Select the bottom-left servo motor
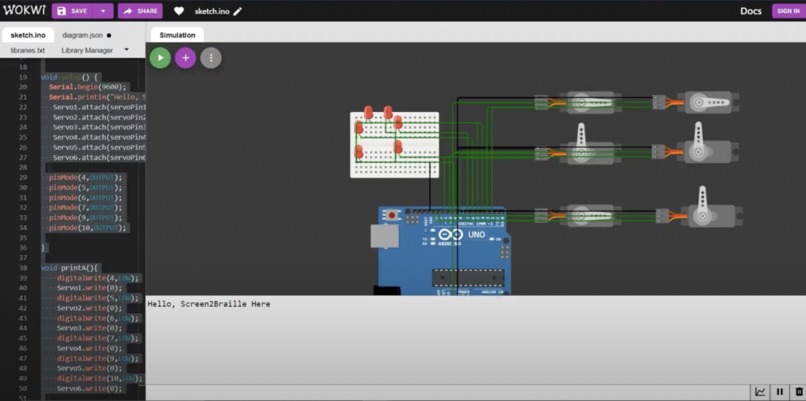This screenshot has width=806, height=401. click(576, 215)
